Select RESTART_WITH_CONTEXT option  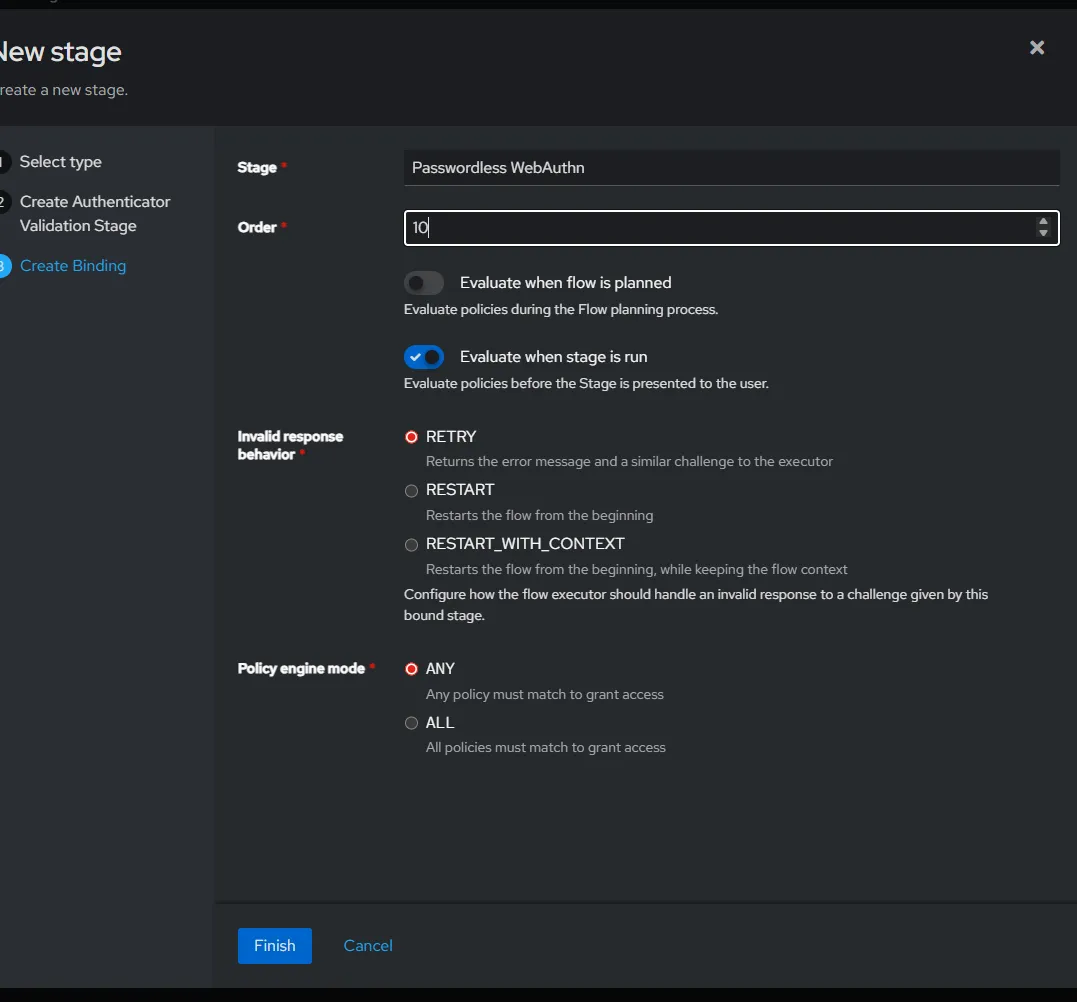point(411,545)
